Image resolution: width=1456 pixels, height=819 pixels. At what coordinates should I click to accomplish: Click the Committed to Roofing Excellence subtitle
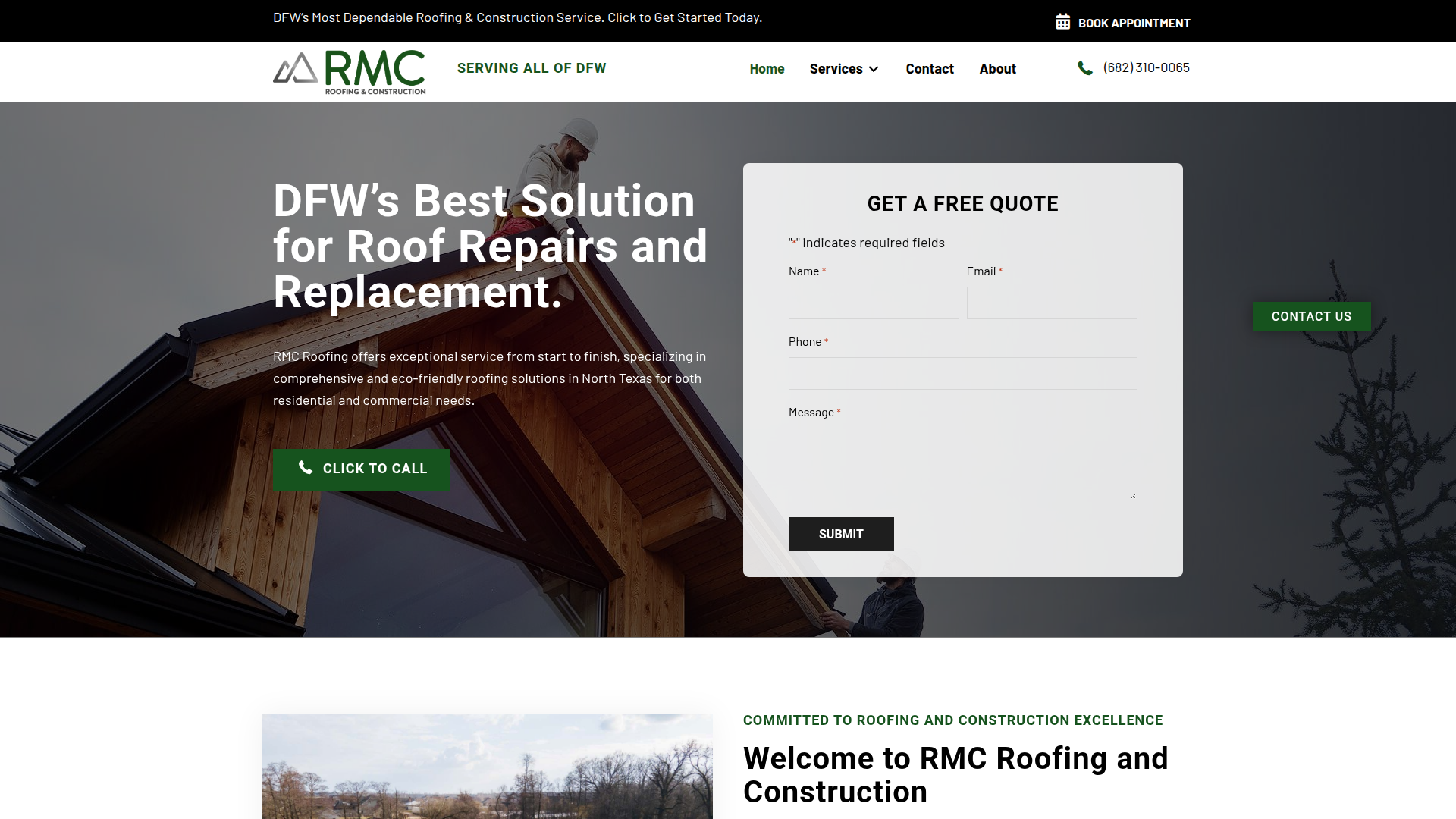pyautogui.click(x=953, y=720)
